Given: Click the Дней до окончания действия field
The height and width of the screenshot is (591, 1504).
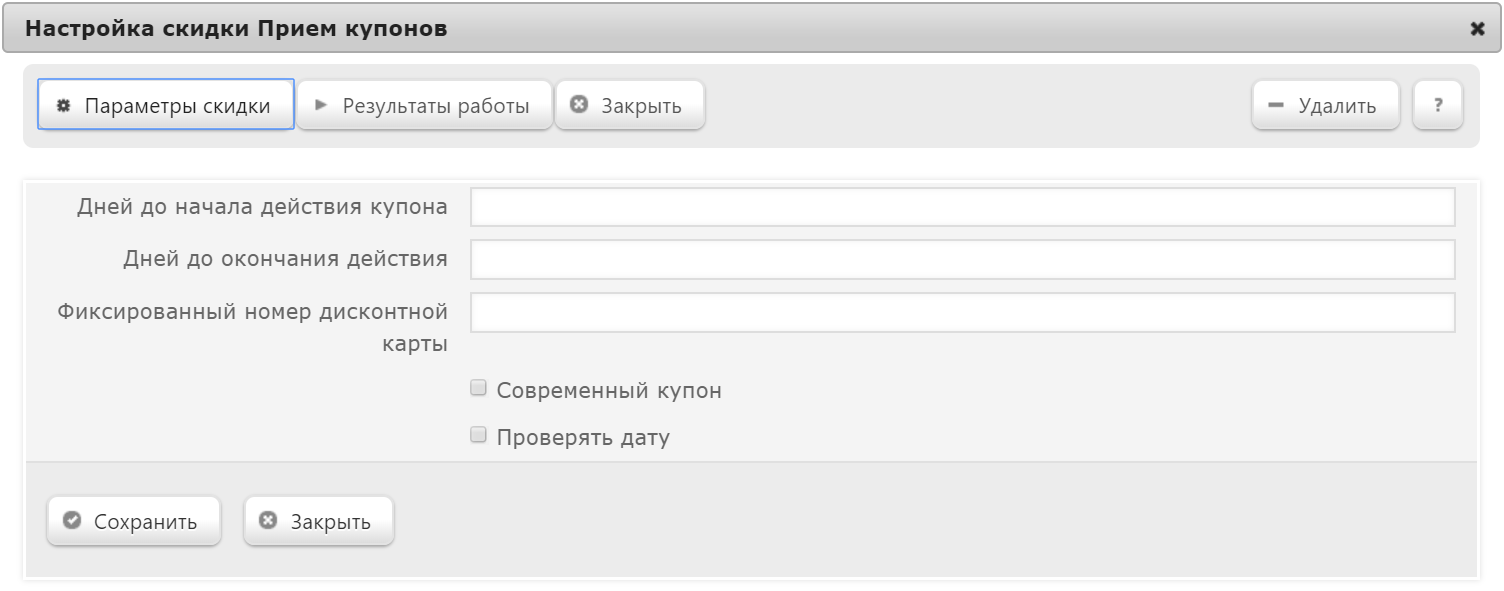Looking at the screenshot, I should pyautogui.click(x=962, y=259).
